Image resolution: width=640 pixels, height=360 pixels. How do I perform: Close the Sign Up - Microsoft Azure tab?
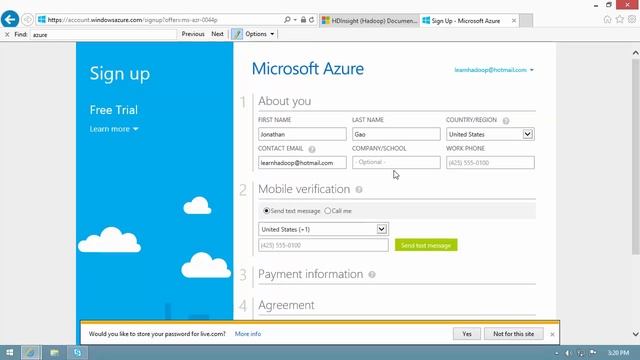513,20
